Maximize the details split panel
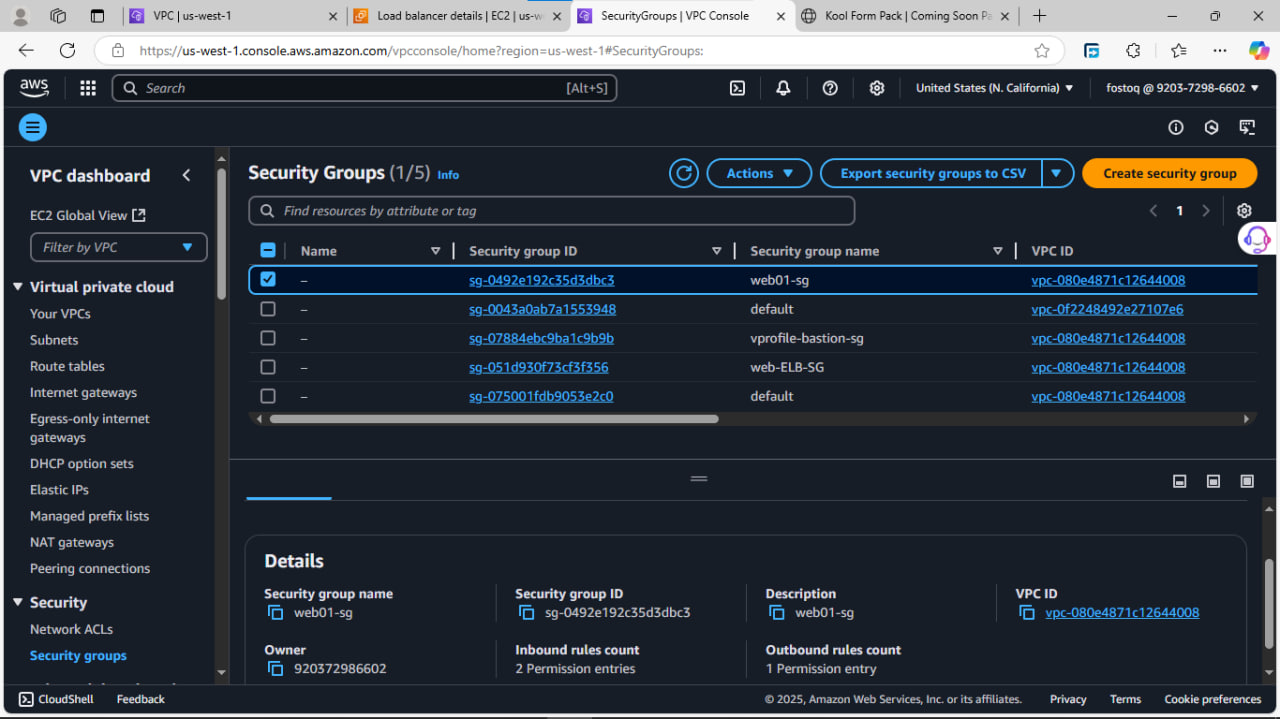1280x719 pixels. click(x=1247, y=481)
